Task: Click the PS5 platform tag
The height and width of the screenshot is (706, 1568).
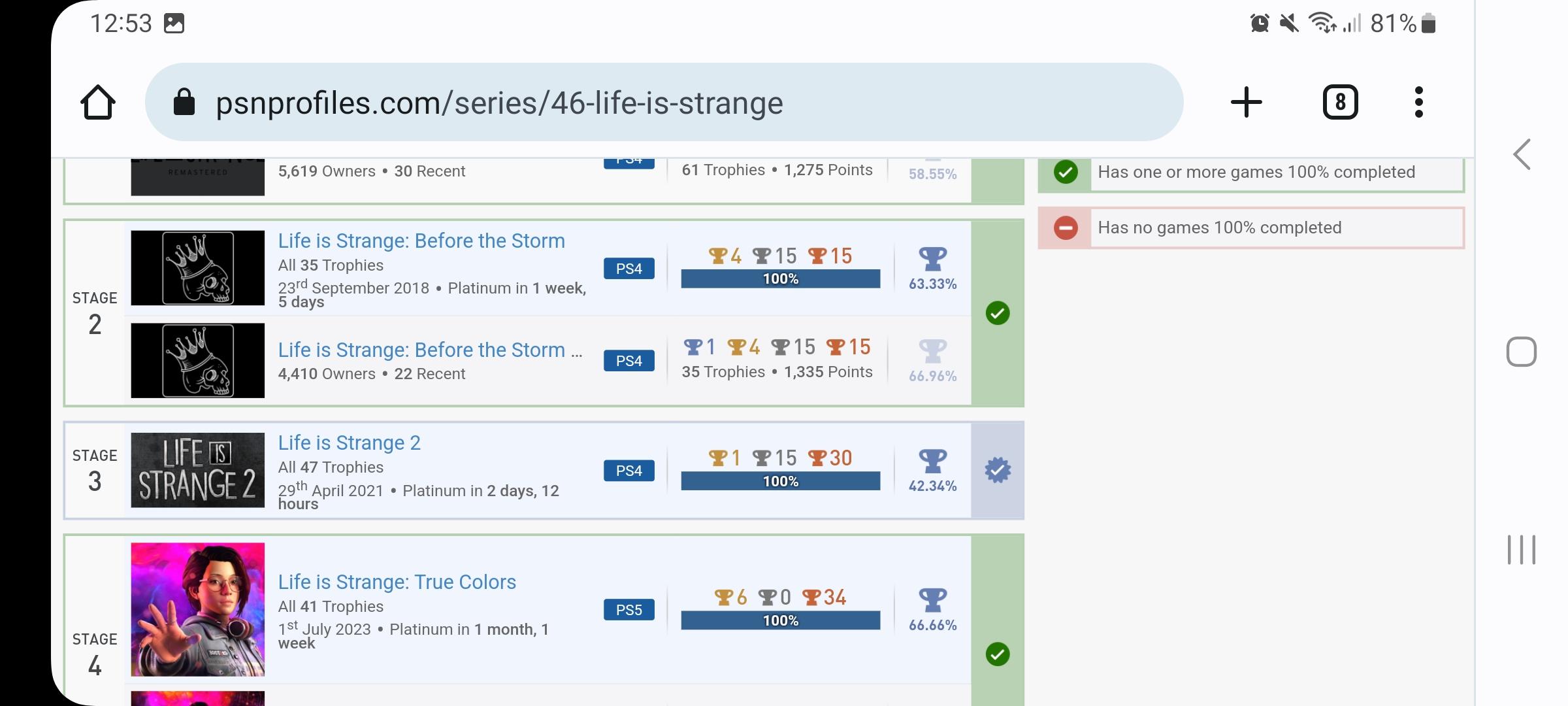Action: 629,610
